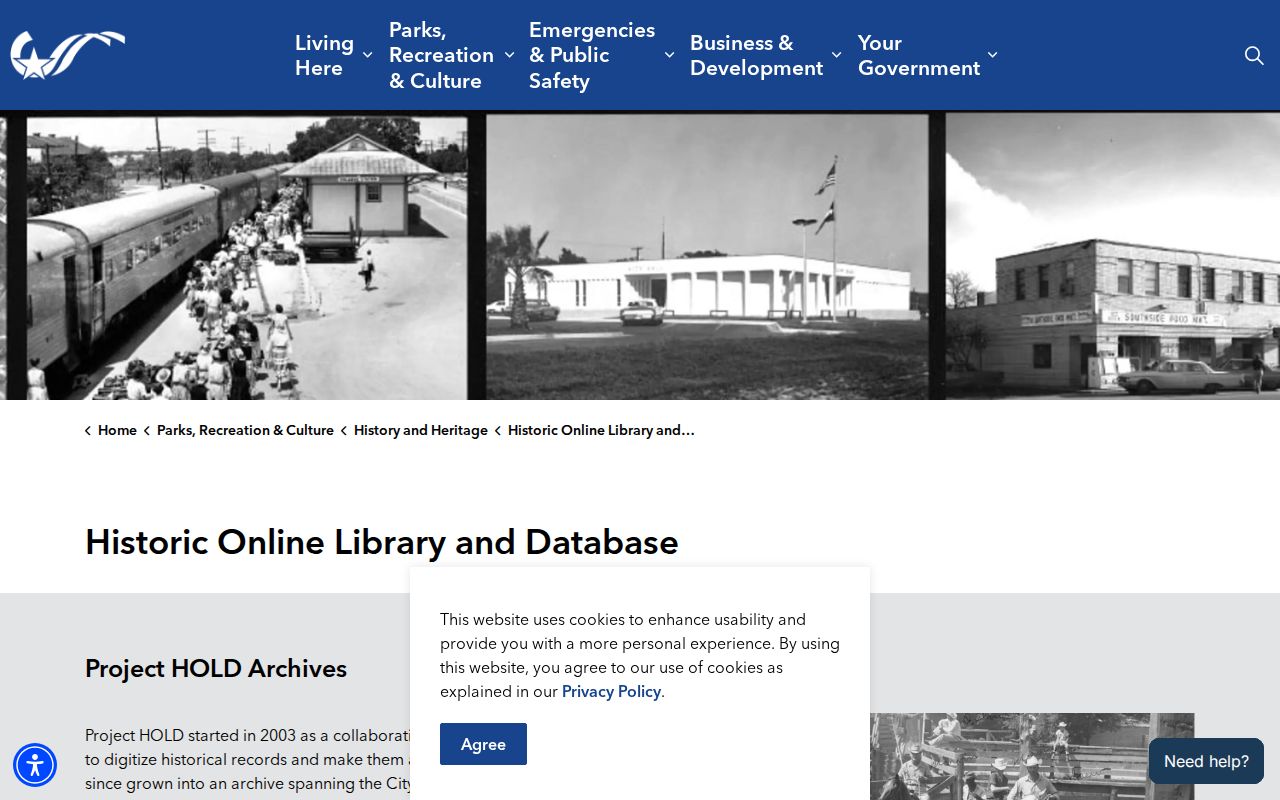
Task: Open the Privacy Policy link
Action: tap(611, 692)
